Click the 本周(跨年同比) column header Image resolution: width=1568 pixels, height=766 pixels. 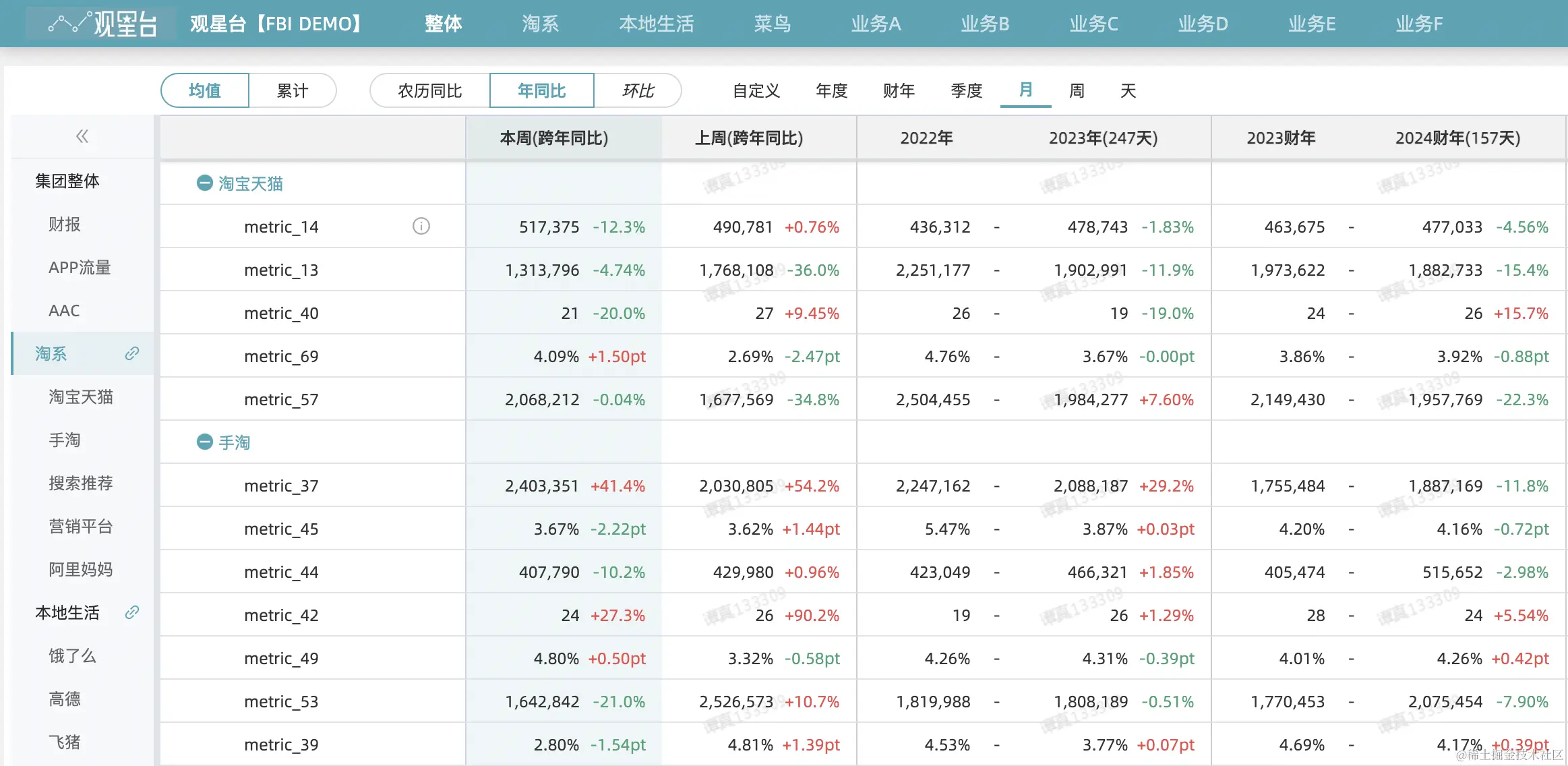pyautogui.click(x=553, y=138)
